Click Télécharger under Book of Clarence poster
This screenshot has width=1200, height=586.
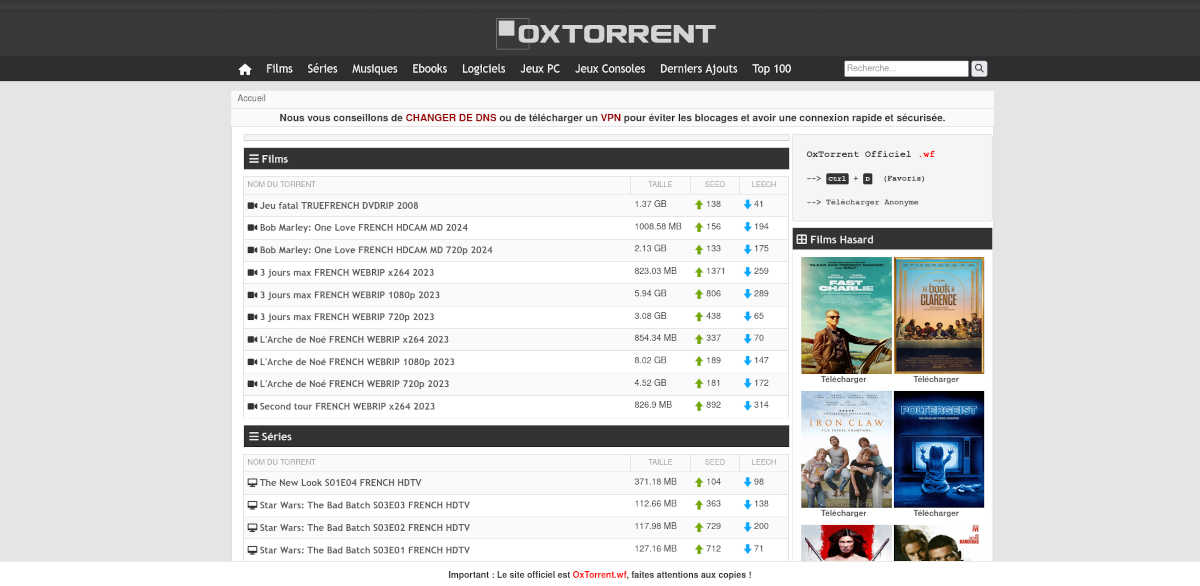(936, 379)
